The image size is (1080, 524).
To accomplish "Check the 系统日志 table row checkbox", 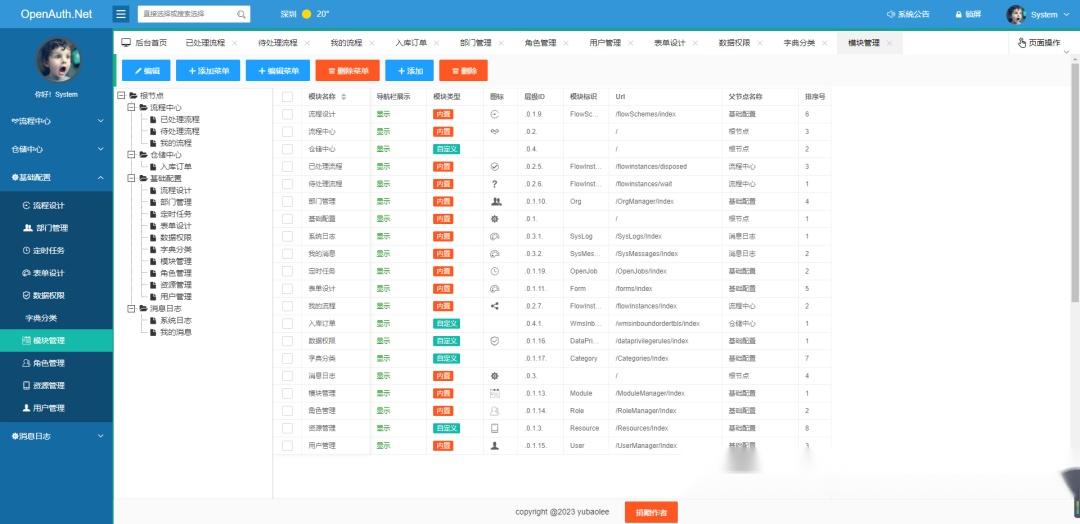I will [287, 236].
